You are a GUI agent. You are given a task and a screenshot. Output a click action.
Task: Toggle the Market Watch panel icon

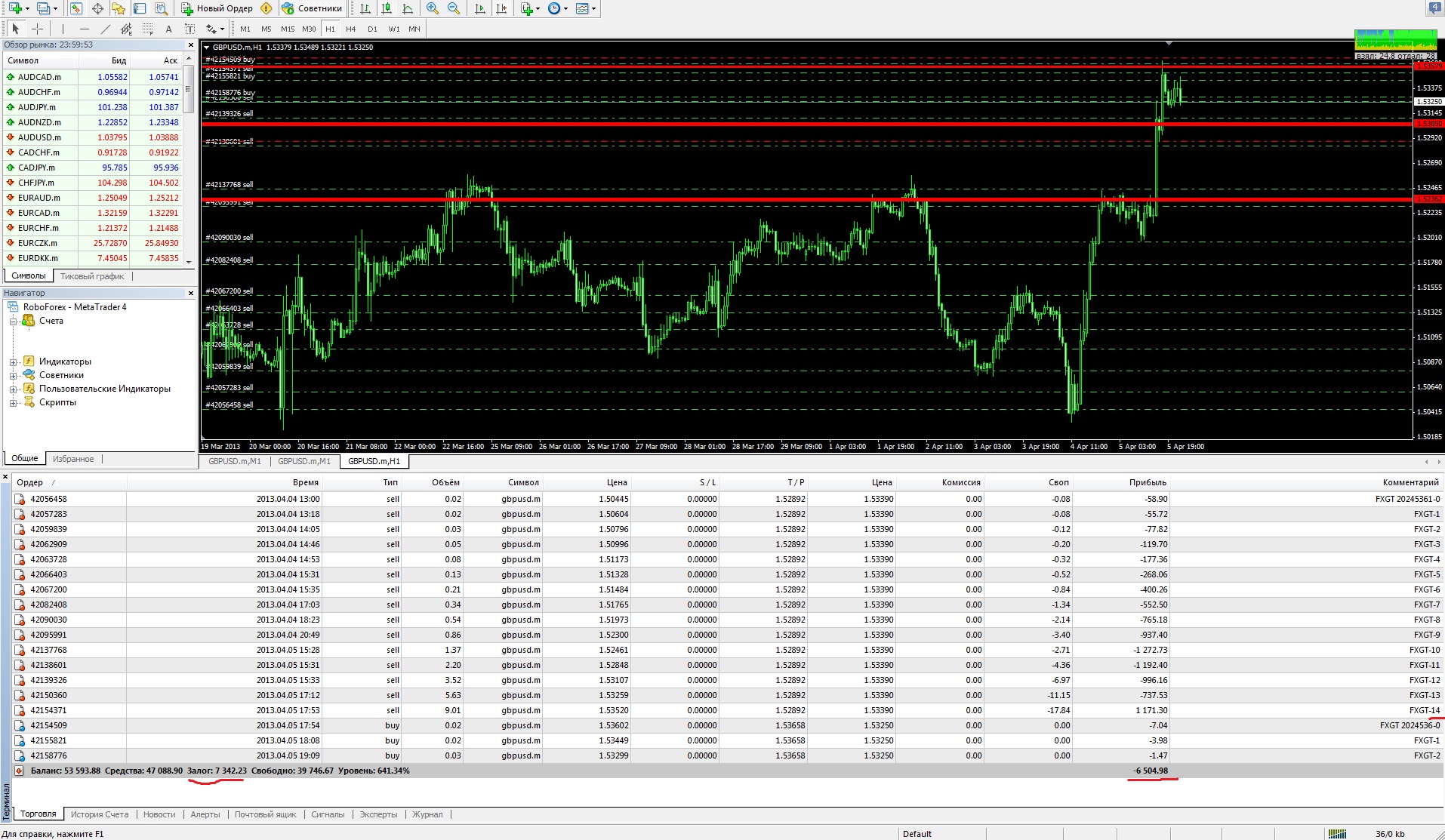point(76,8)
